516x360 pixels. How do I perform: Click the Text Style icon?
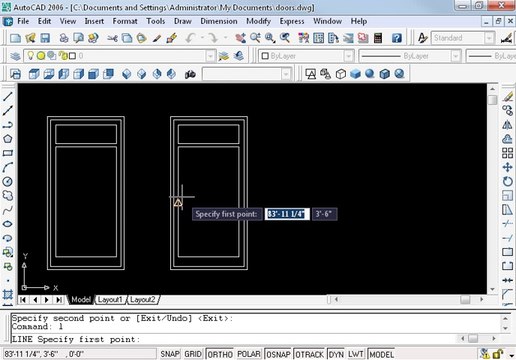tap(423, 38)
